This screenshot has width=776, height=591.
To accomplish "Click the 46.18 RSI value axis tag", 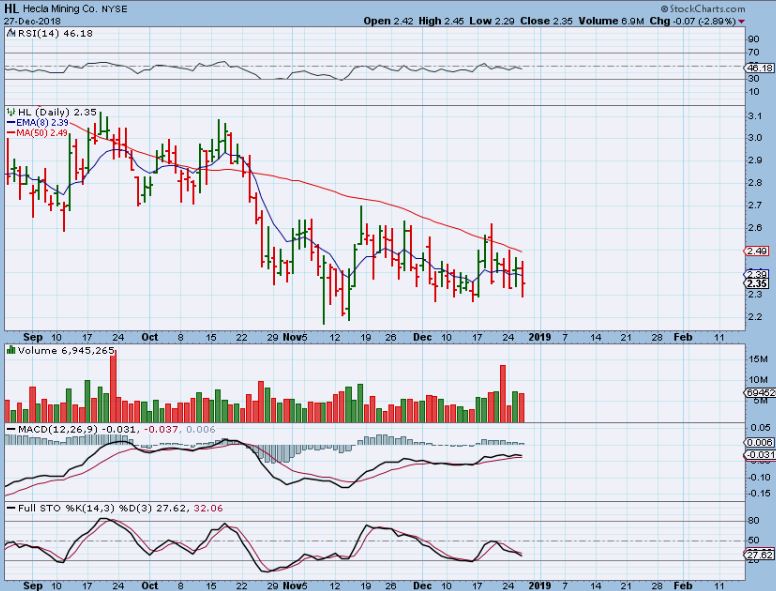I will [759, 67].
